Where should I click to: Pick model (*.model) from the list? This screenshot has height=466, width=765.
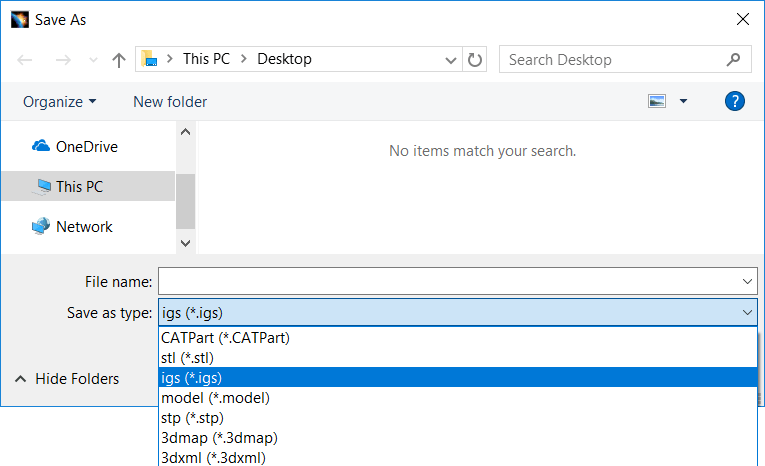(215, 398)
